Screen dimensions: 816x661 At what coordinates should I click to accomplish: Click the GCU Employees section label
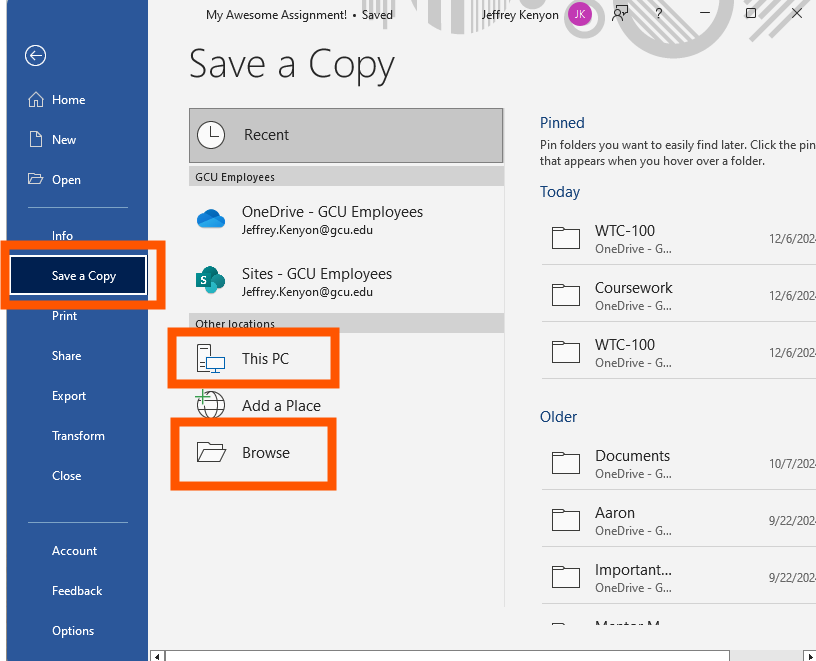point(235,177)
